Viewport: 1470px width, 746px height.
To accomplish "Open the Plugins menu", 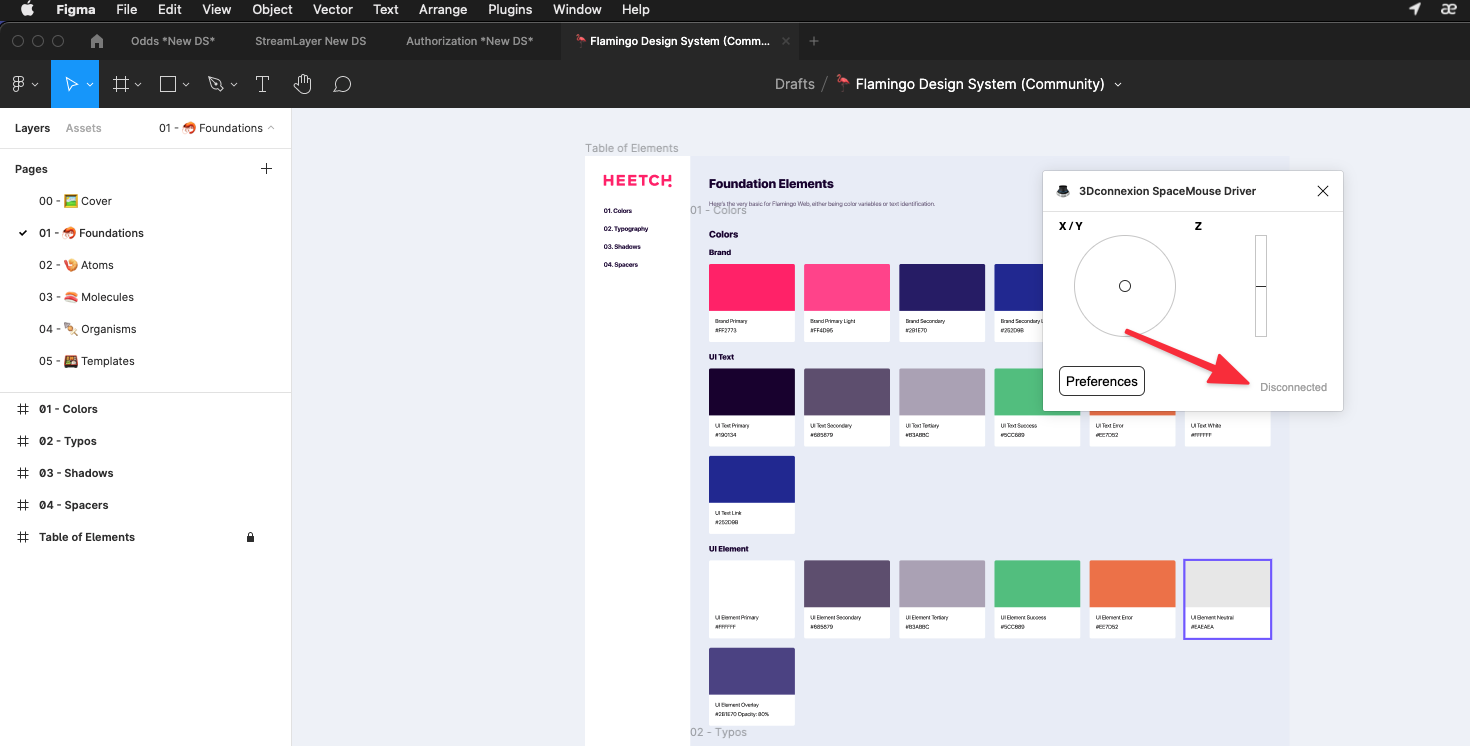I will 510,9.
